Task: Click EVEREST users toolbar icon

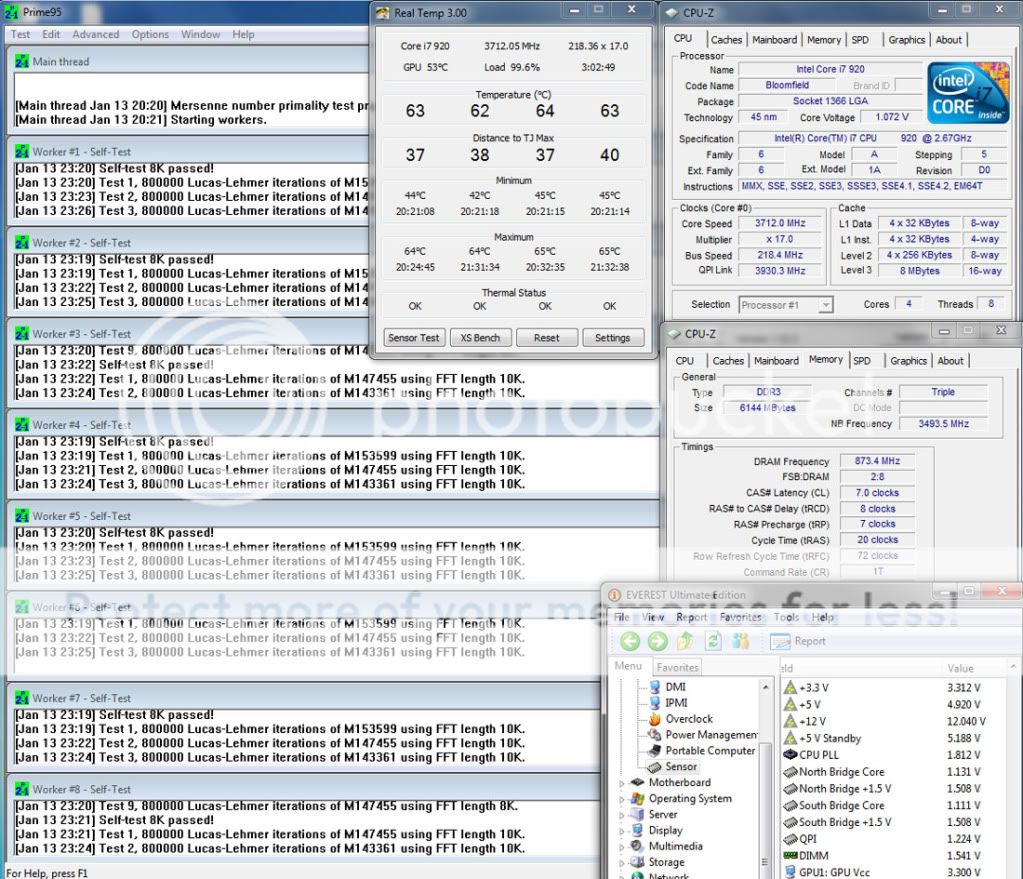Action: pos(741,641)
